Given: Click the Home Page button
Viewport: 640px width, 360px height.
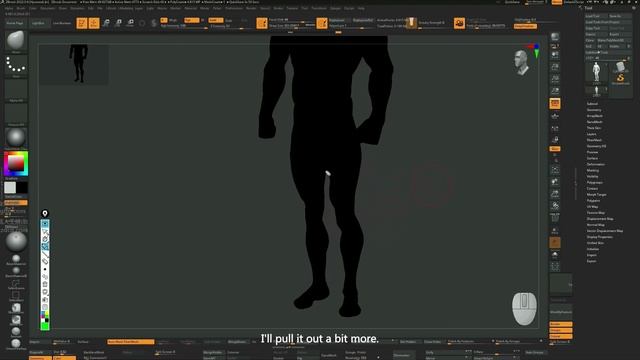Looking at the screenshot, I should point(15,23).
